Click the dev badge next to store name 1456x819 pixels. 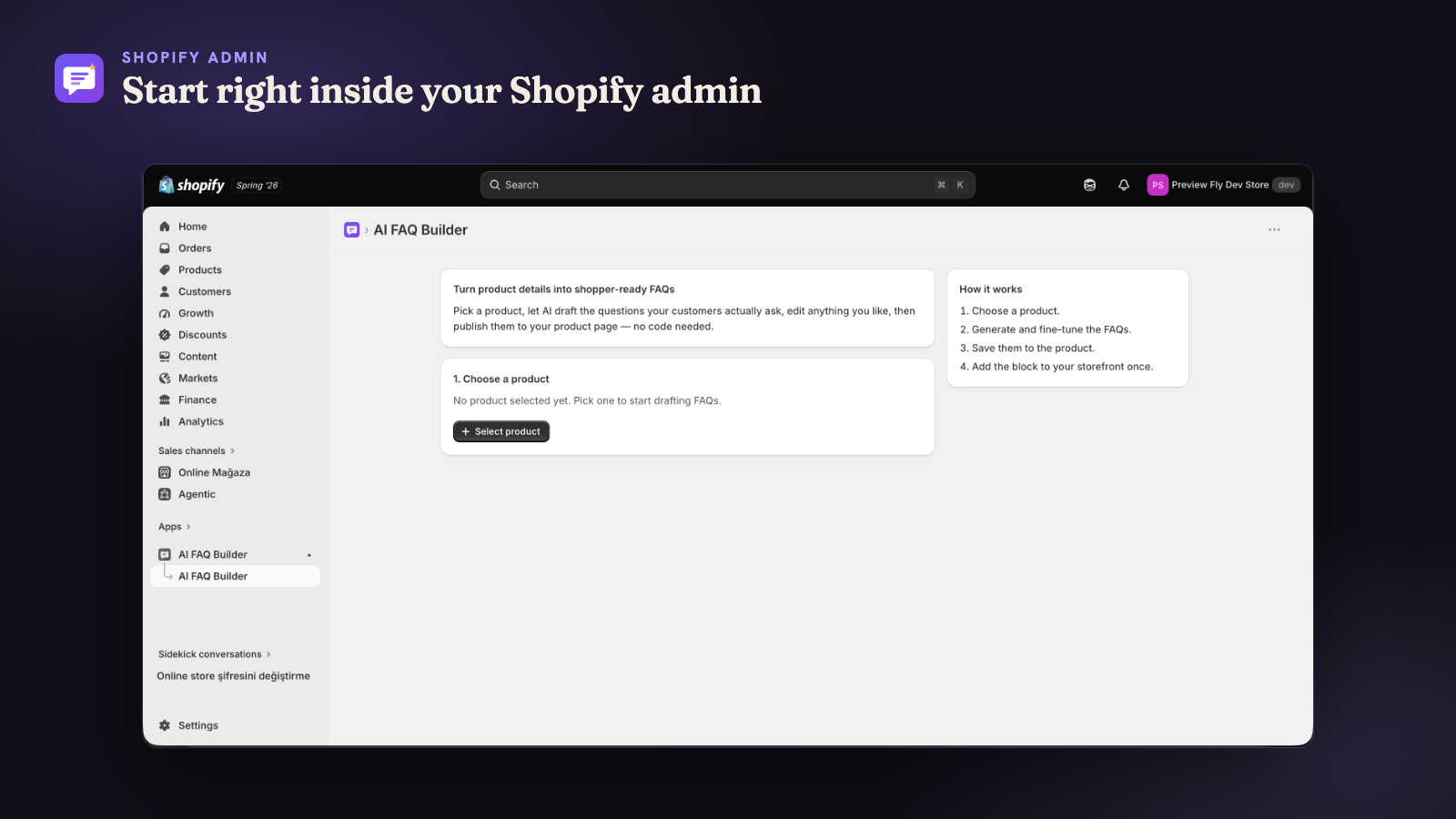tap(1286, 185)
